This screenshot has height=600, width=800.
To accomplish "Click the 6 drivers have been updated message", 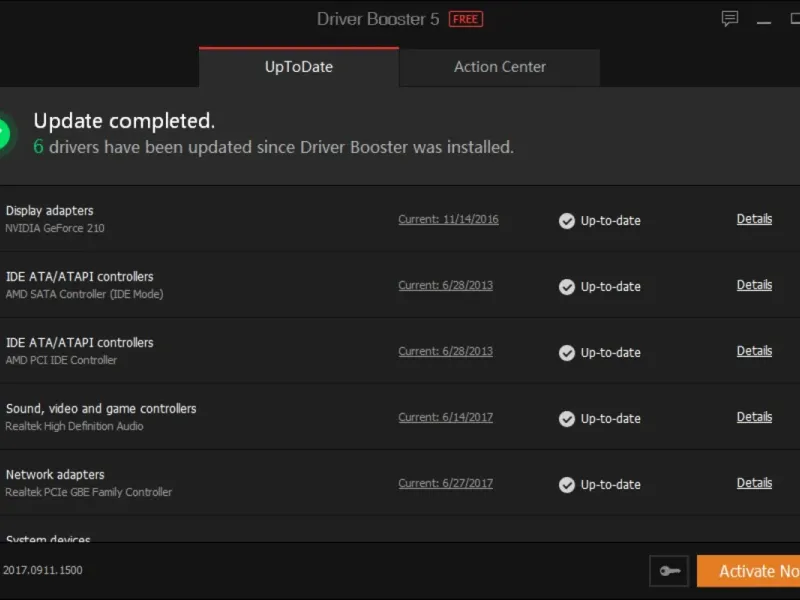I will (x=273, y=147).
